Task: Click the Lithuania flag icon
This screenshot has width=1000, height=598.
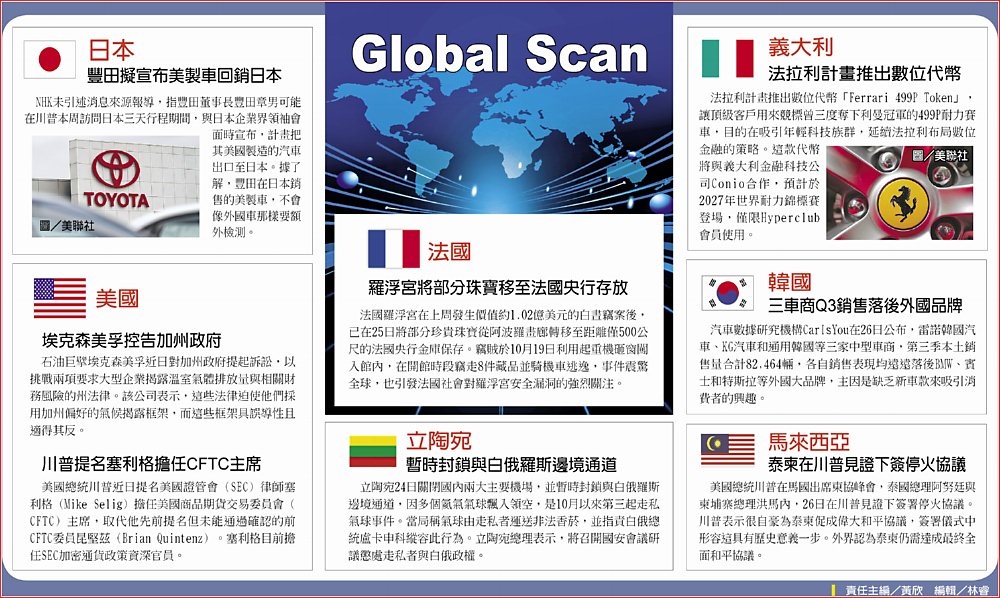Action: (372, 450)
